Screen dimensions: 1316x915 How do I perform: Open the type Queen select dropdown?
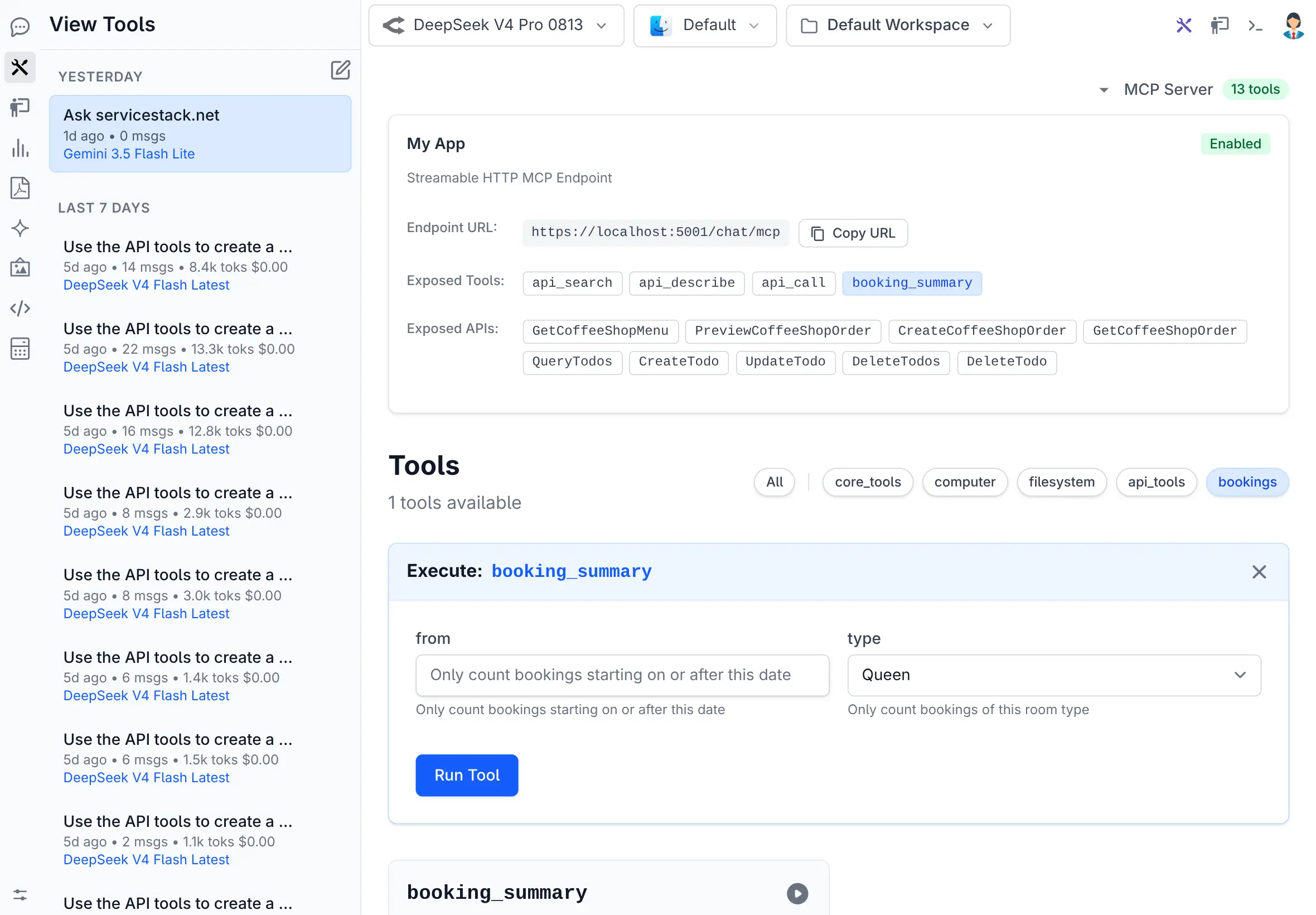pyautogui.click(x=1053, y=675)
